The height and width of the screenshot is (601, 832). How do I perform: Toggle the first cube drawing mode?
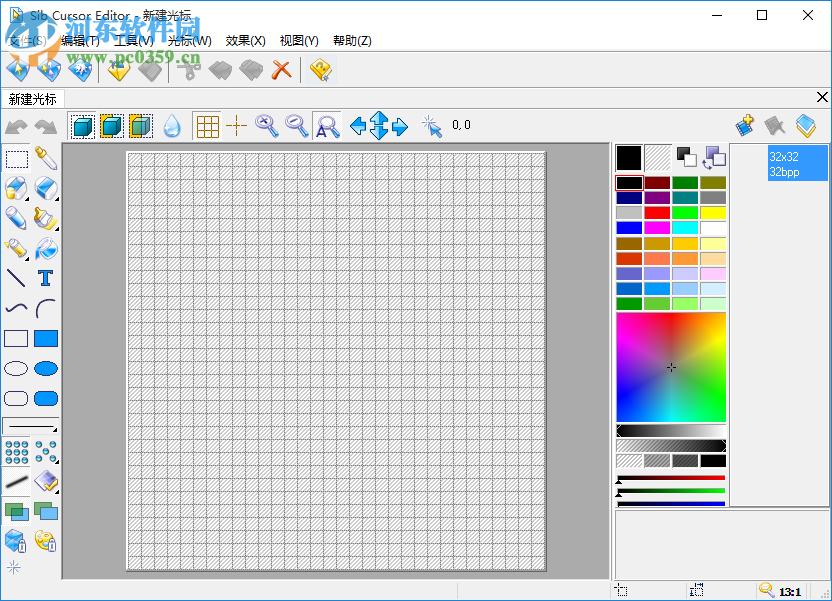(82, 125)
